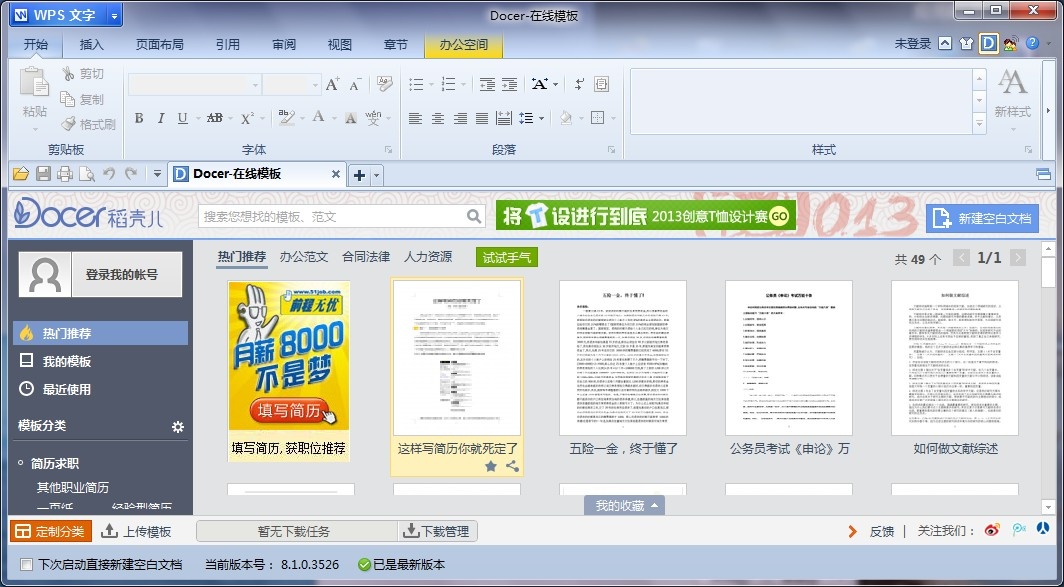Open the 五险一金，终于懂了 template thumbnail
Viewport: 1064px width, 587px height.
(x=623, y=358)
